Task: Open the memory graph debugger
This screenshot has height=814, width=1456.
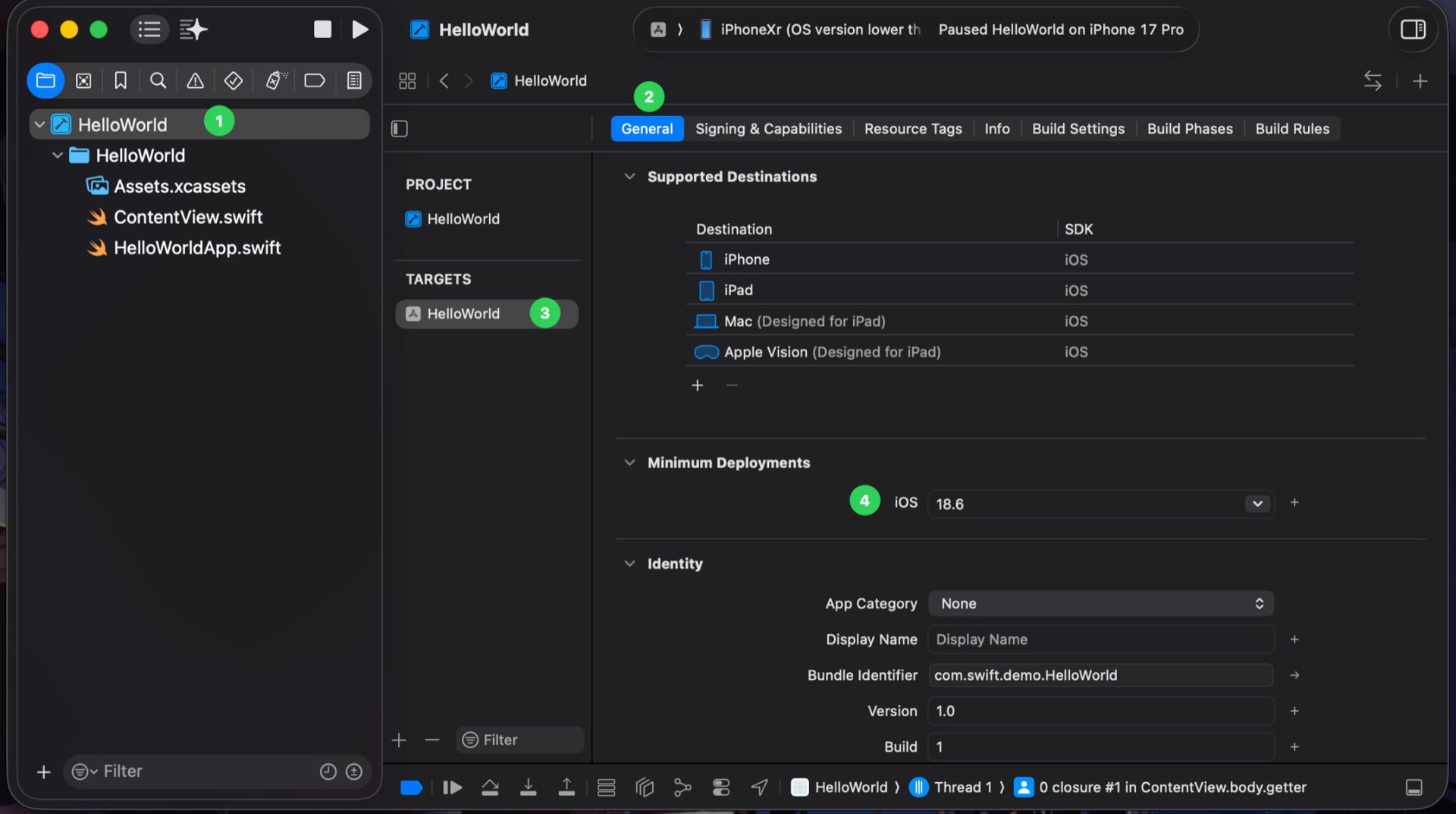Action: point(682,787)
